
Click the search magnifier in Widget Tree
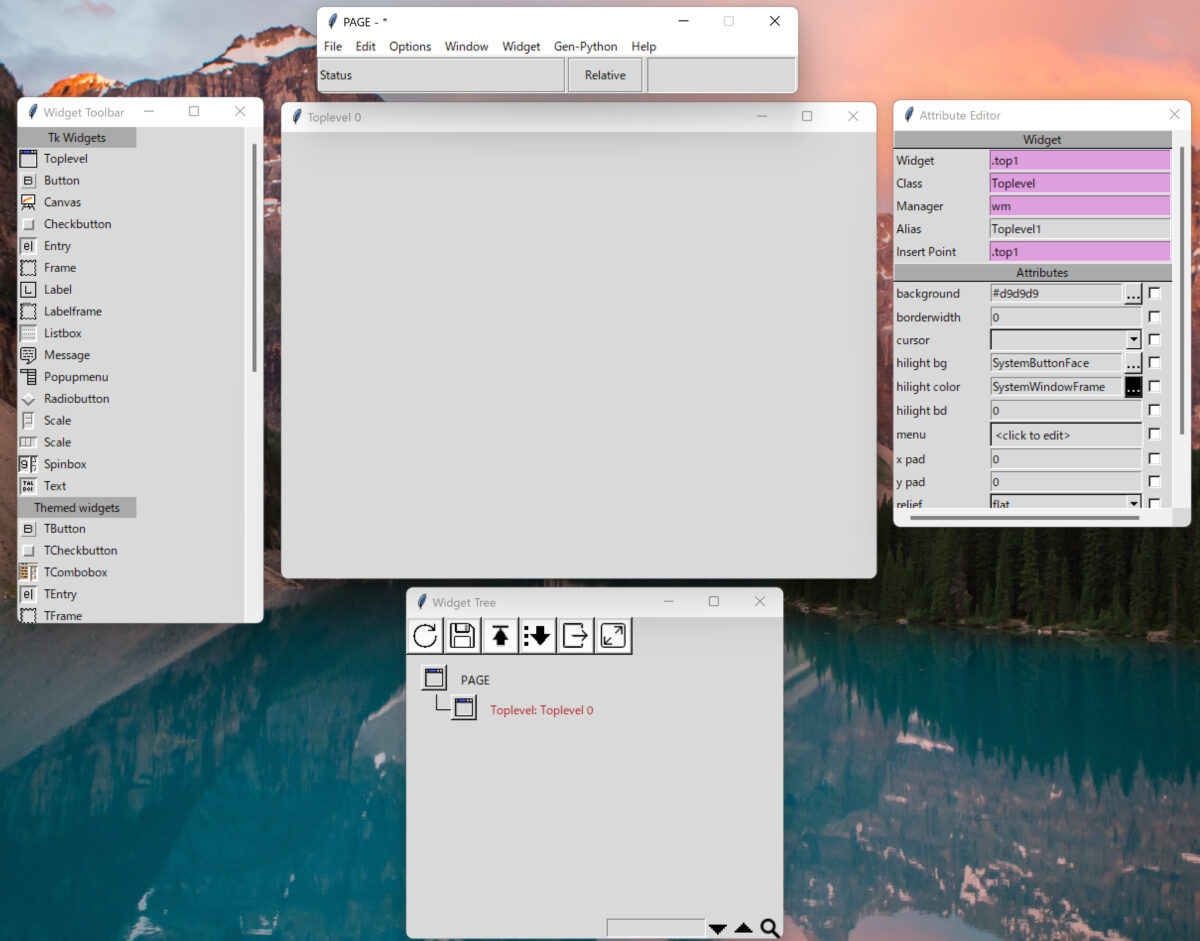coord(769,928)
